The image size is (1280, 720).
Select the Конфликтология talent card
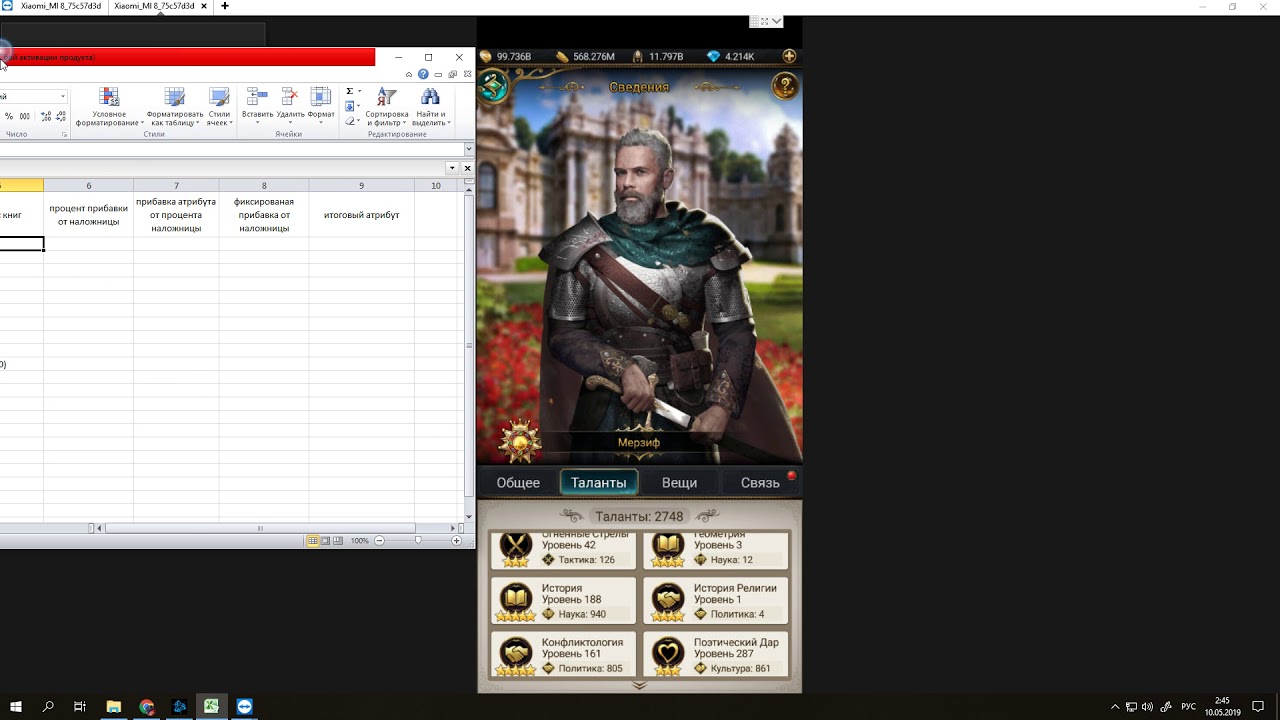click(x=563, y=654)
